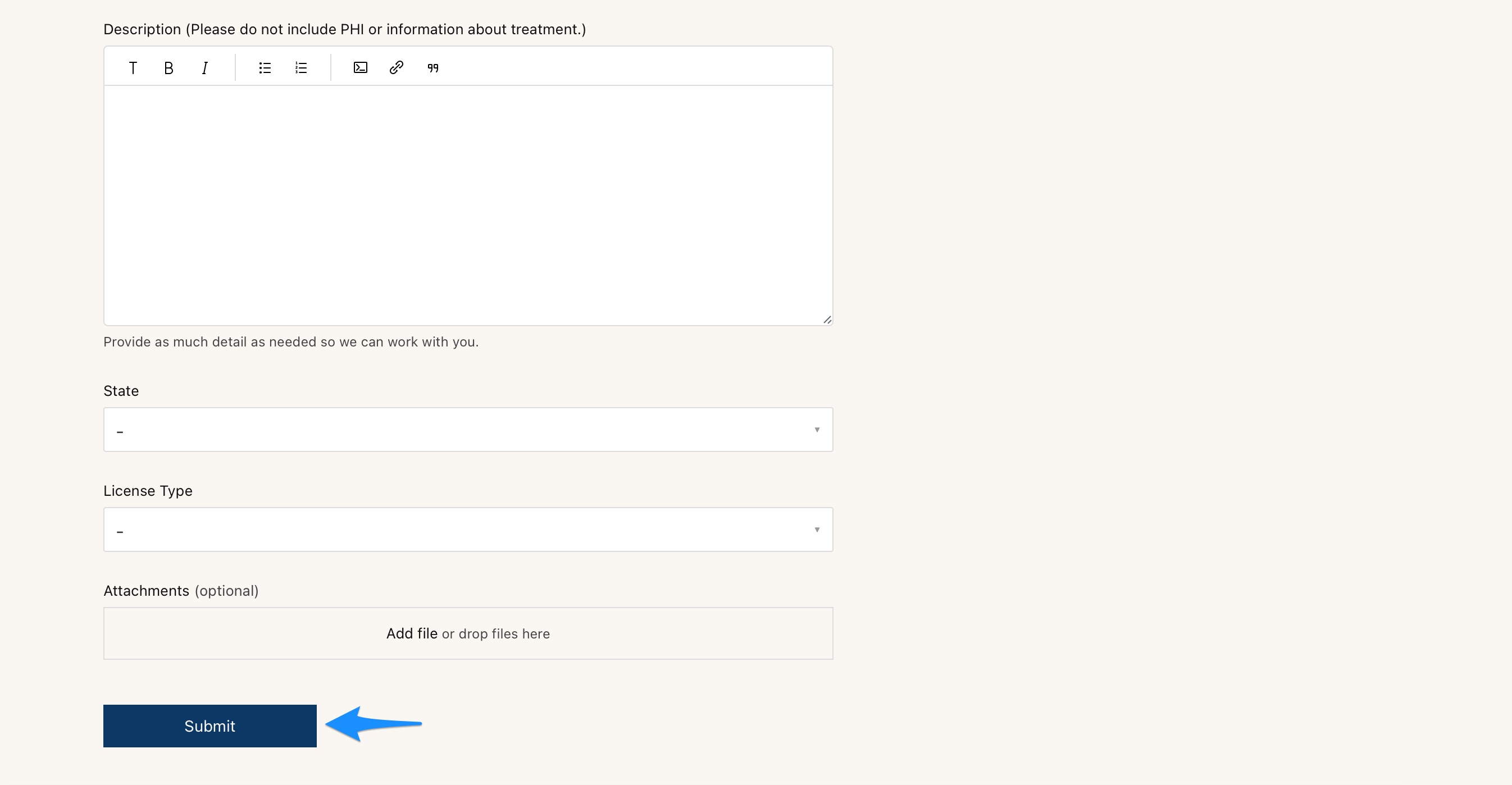Click the Description field label
The width and height of the screenshot is (1512, 785).
point(344,29)
